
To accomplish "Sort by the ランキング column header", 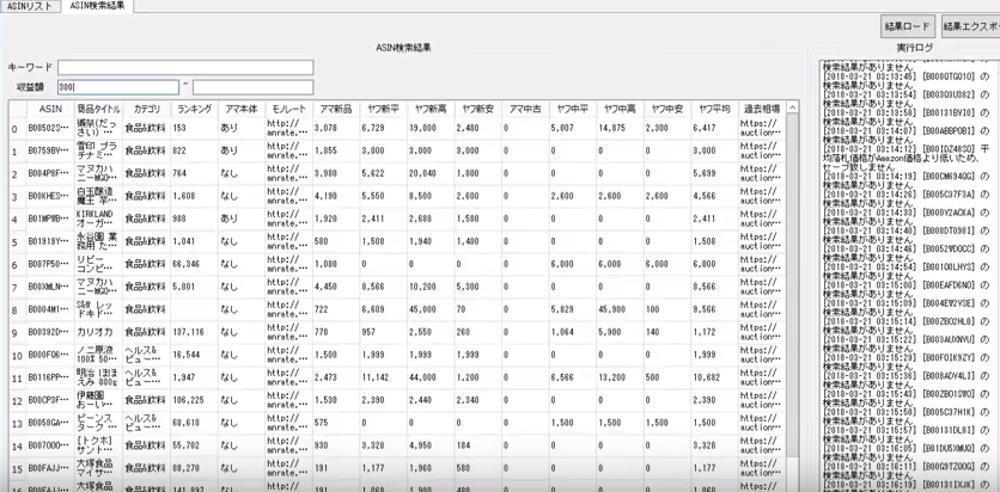I will [x=194, y=108].
